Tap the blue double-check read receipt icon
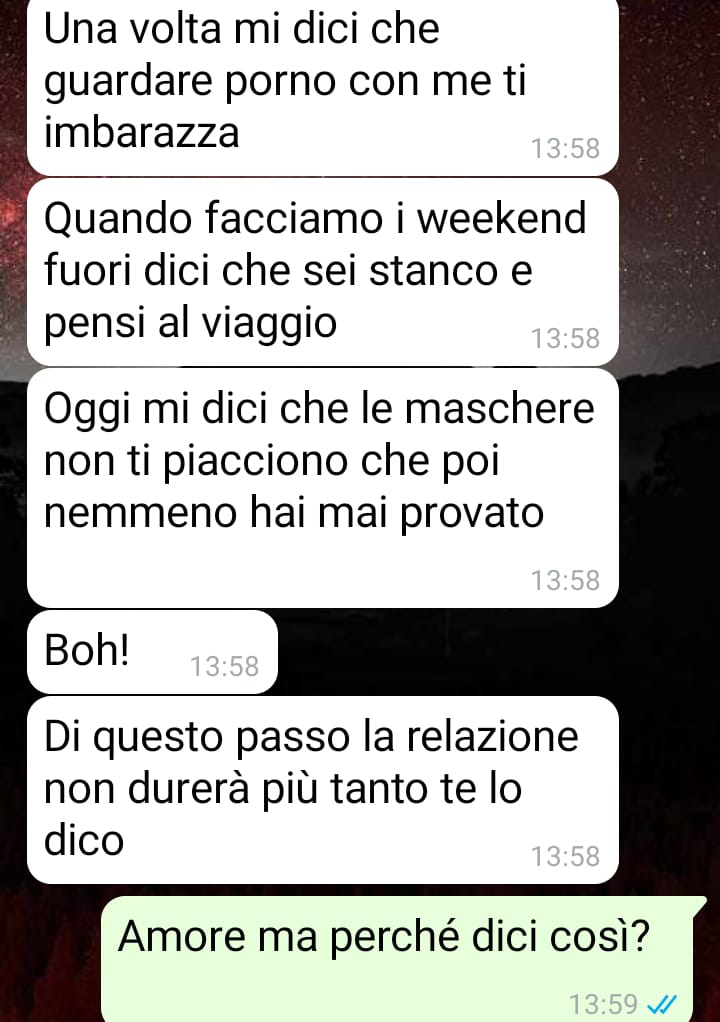This screenshot has height=1022, width=720. click(662, 1003)
